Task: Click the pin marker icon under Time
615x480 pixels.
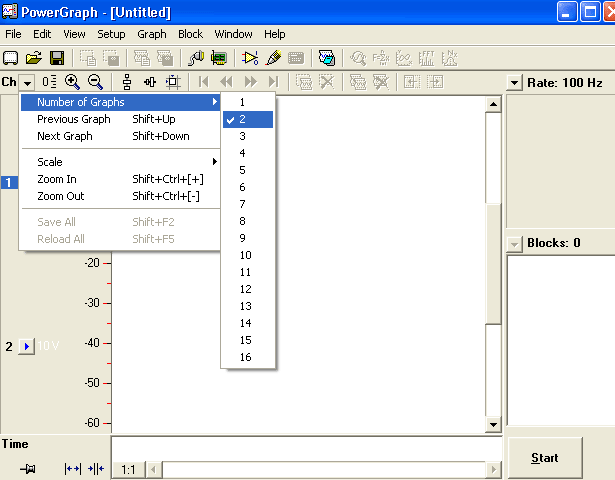Action: pyautogui.click(x=28, y=469)
